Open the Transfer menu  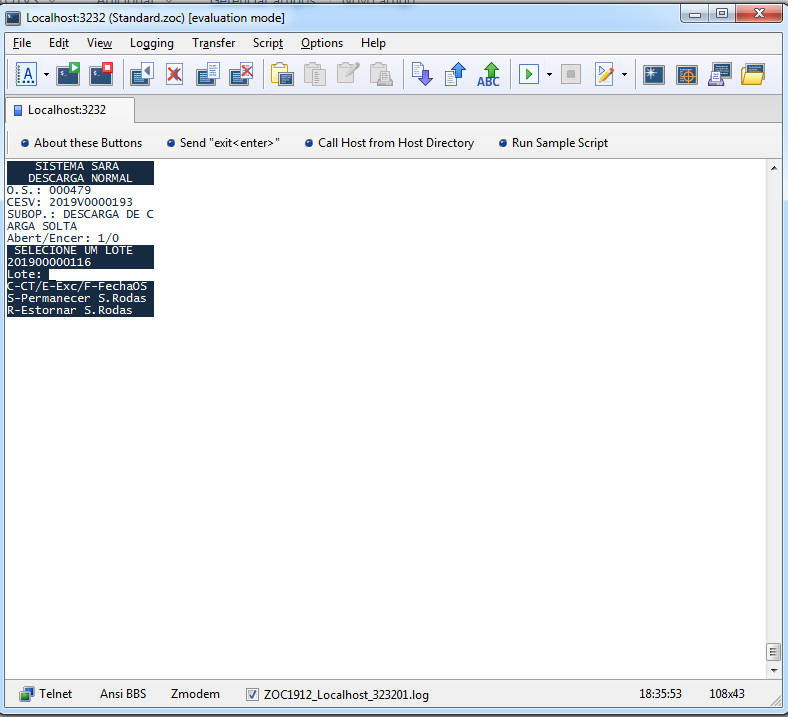214,43
